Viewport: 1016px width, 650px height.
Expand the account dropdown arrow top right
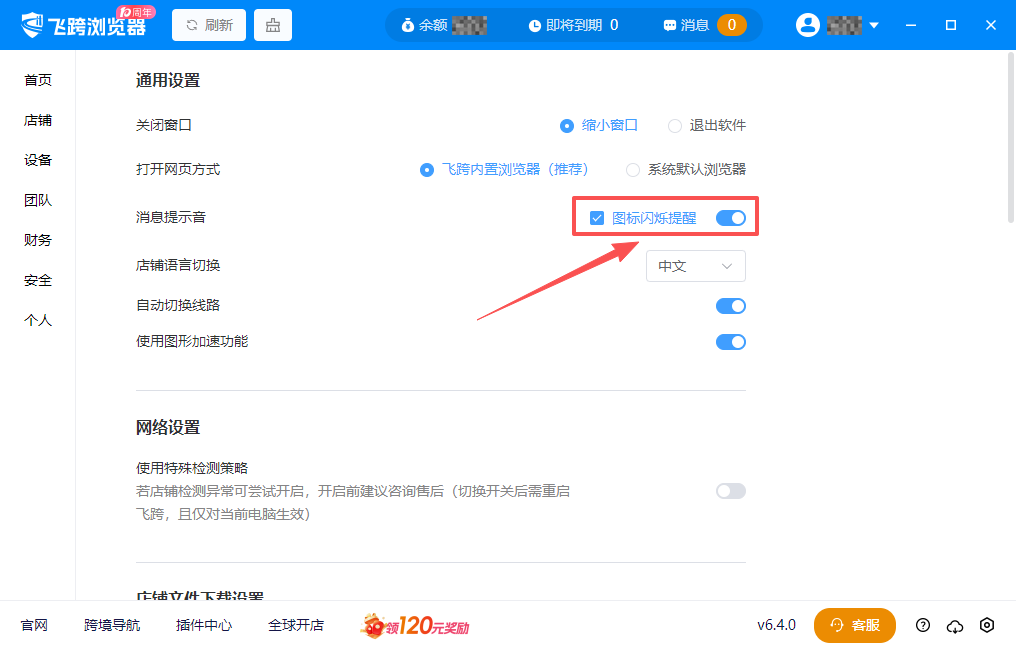click(x=872, y=25)
